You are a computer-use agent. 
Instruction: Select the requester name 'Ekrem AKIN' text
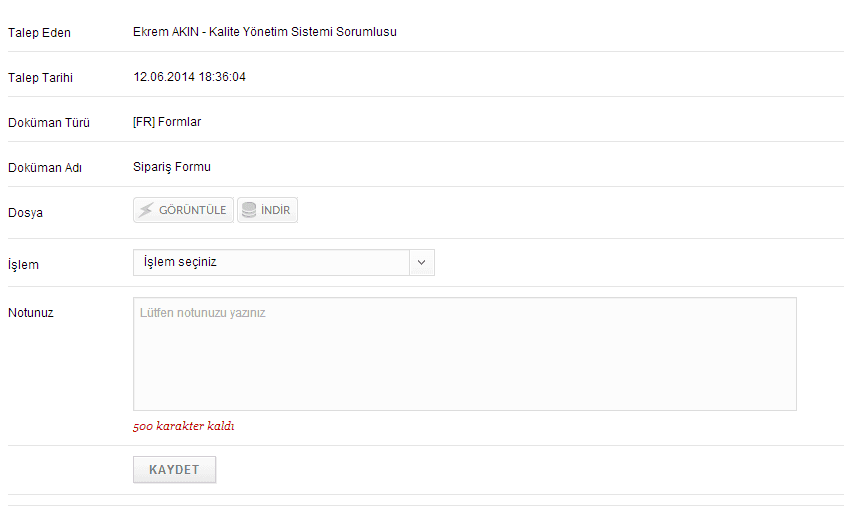[x=166, y=32]
